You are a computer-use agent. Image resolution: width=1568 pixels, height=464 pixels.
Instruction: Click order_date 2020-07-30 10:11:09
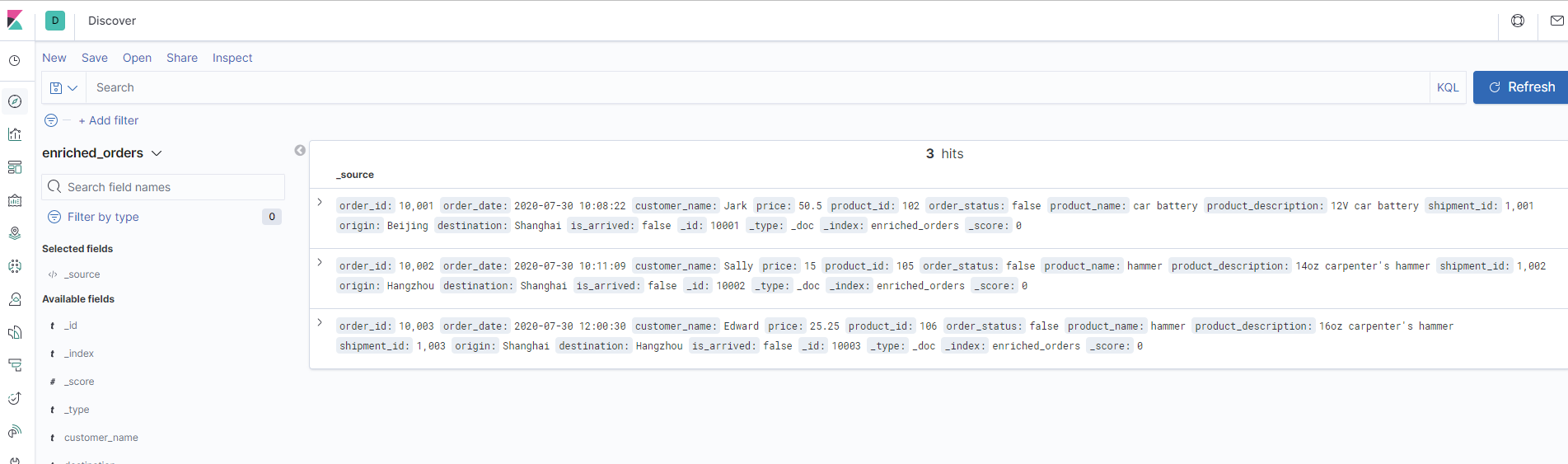tap(570, 266)
